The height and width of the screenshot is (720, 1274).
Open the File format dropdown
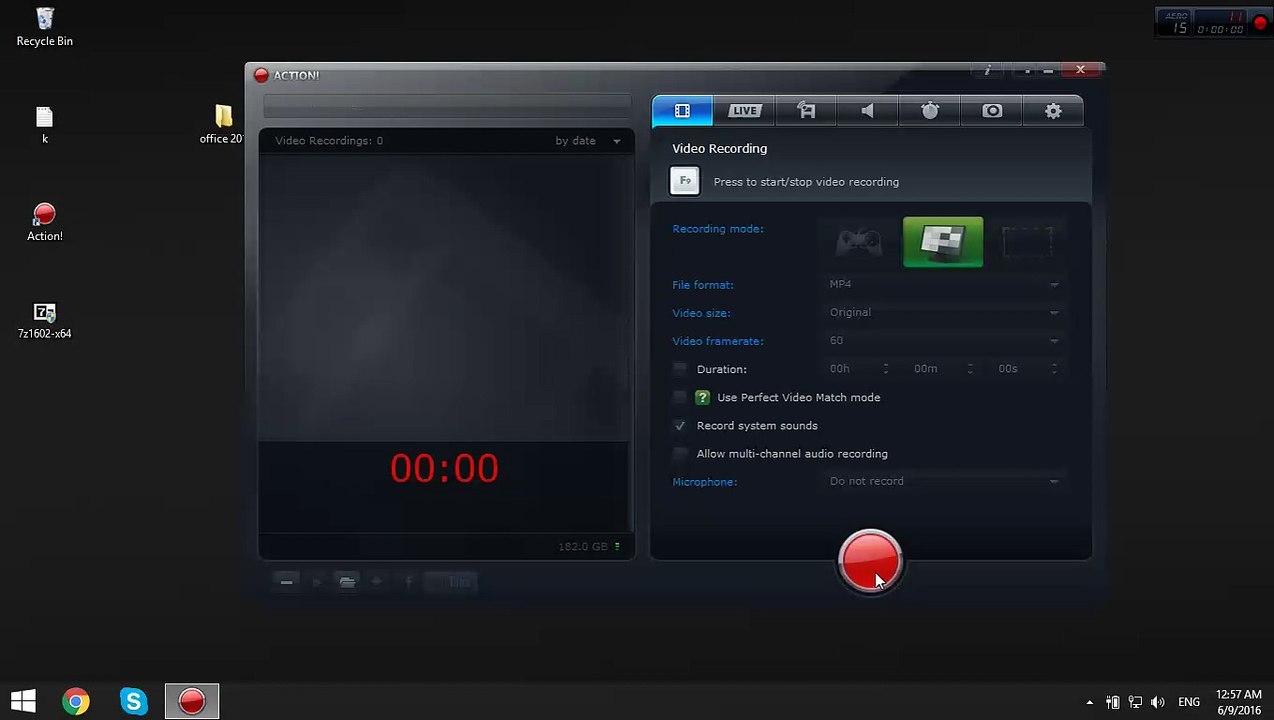pos(943,284)
